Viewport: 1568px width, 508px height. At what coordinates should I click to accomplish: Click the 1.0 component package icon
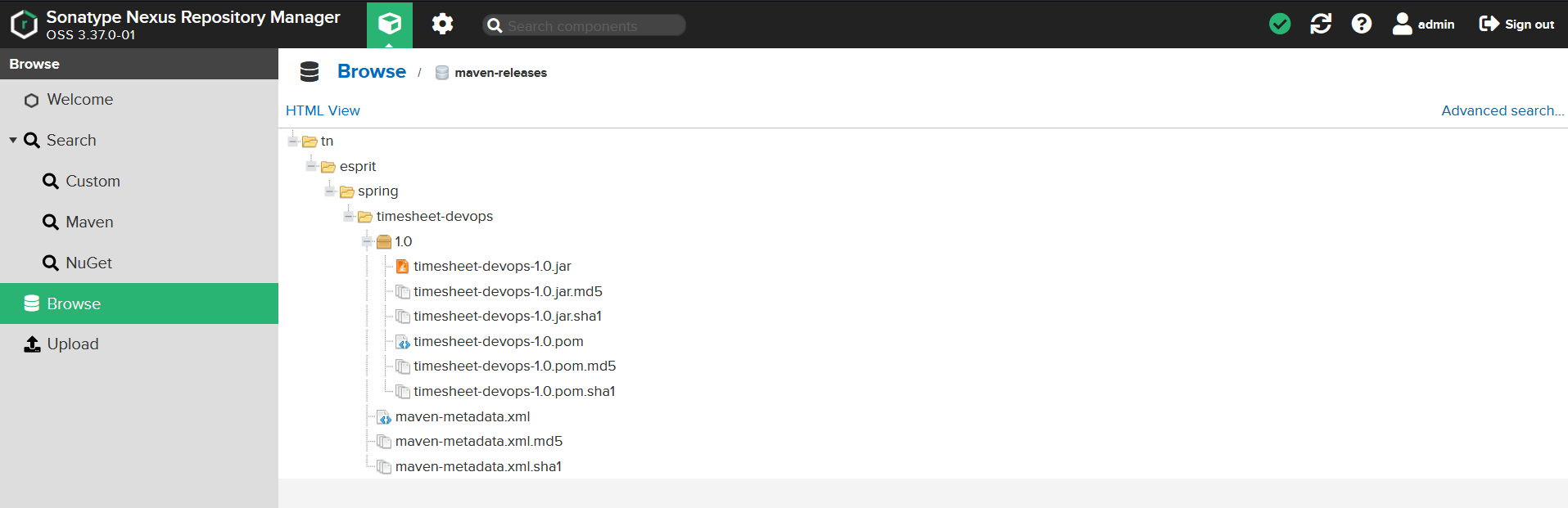pyautogui.click(x=384, y=241)
